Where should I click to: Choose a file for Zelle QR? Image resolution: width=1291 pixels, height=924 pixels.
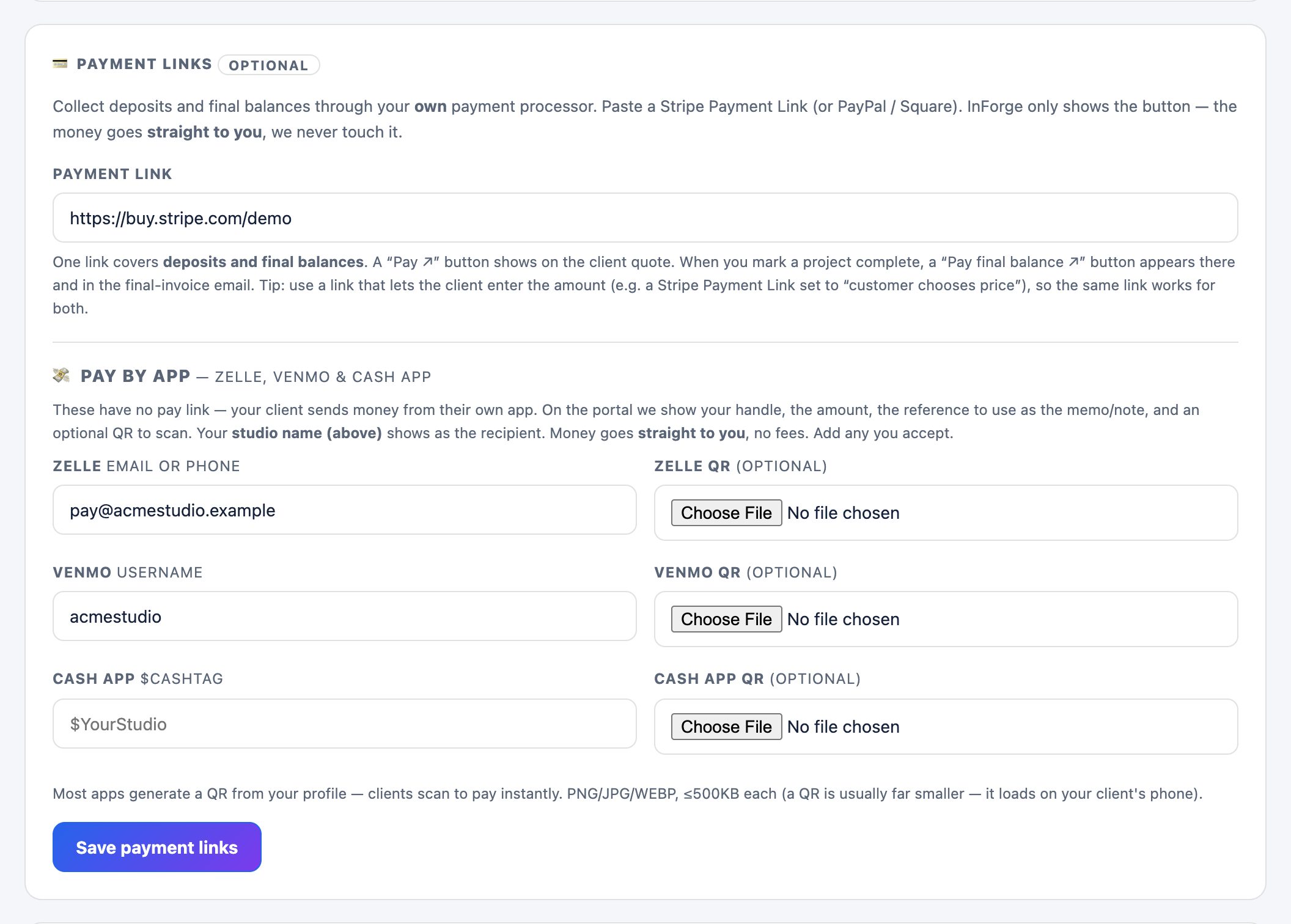(726, 513)
